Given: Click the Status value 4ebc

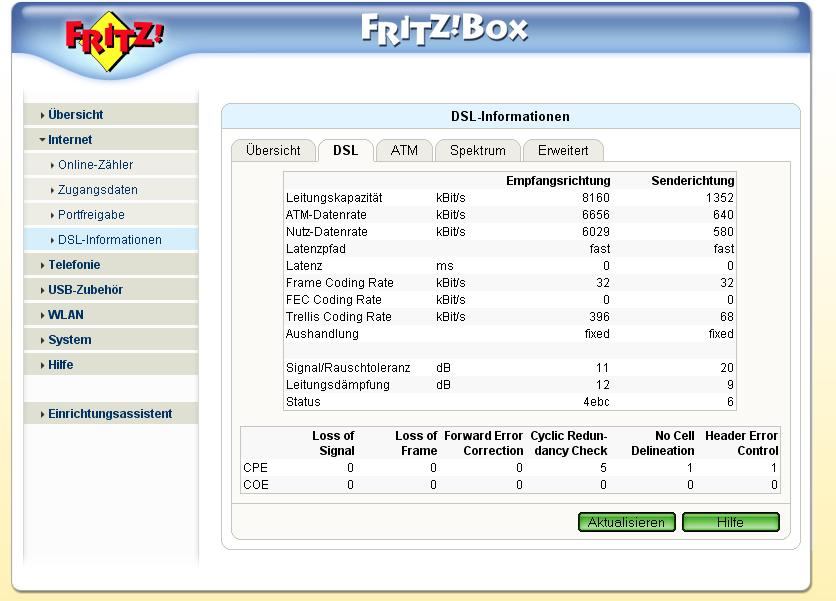Looking at the screenshot, I should (596, 402).
